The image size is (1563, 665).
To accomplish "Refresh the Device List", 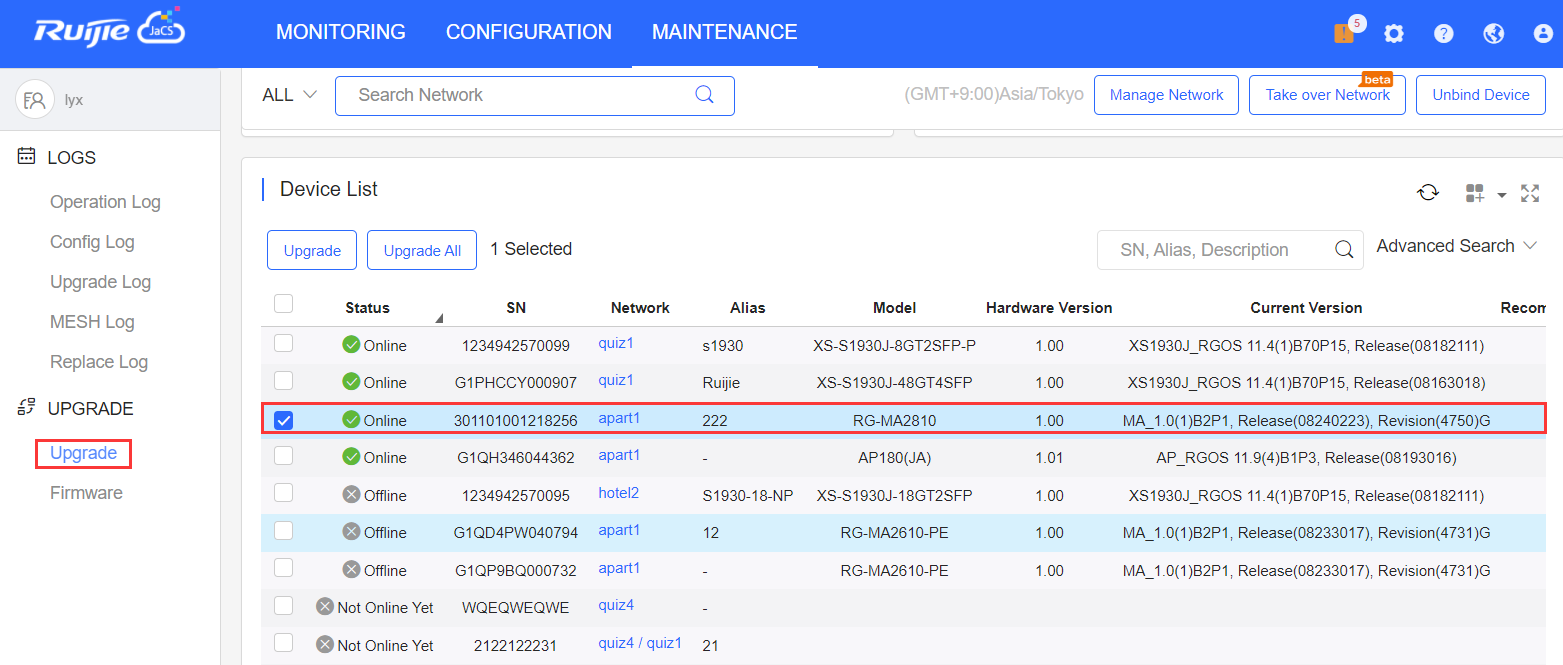I will pos(1428,193).
